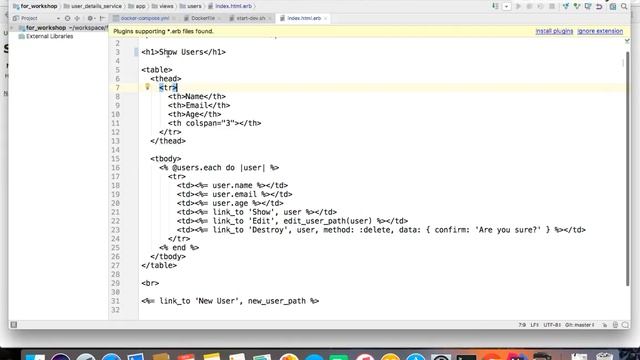Viewport: 640px width, 360px height.
Task: Close the index.html.erb tab
Action: coord(326,18)
